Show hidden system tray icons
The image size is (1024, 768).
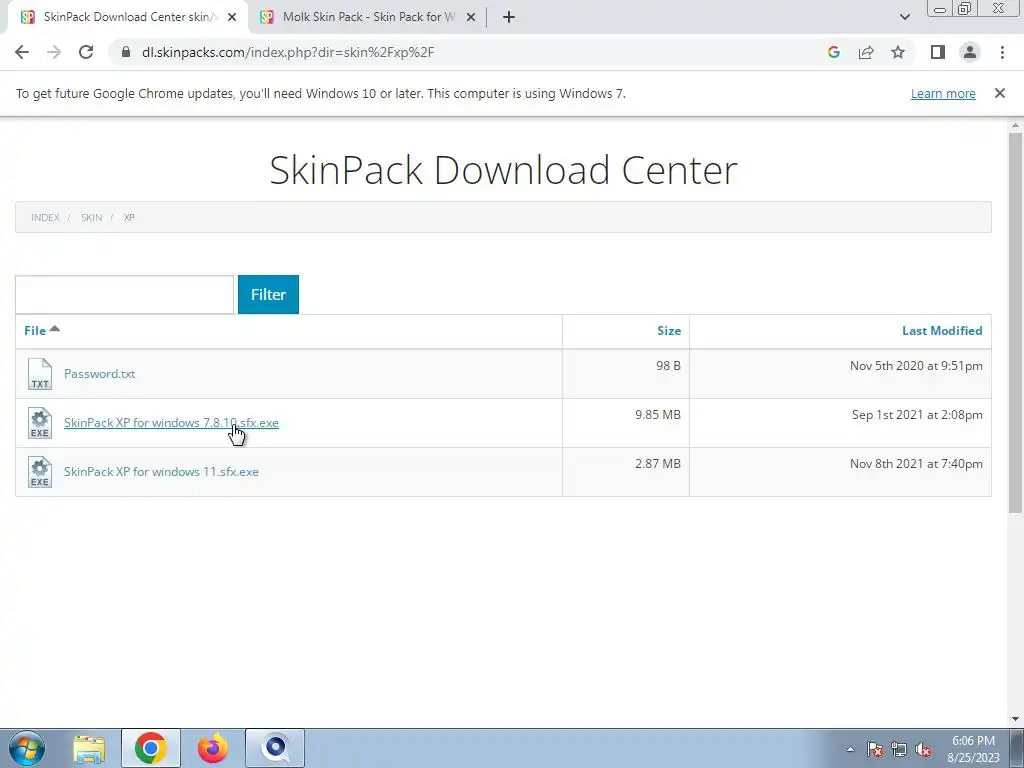tap(850, 749)
